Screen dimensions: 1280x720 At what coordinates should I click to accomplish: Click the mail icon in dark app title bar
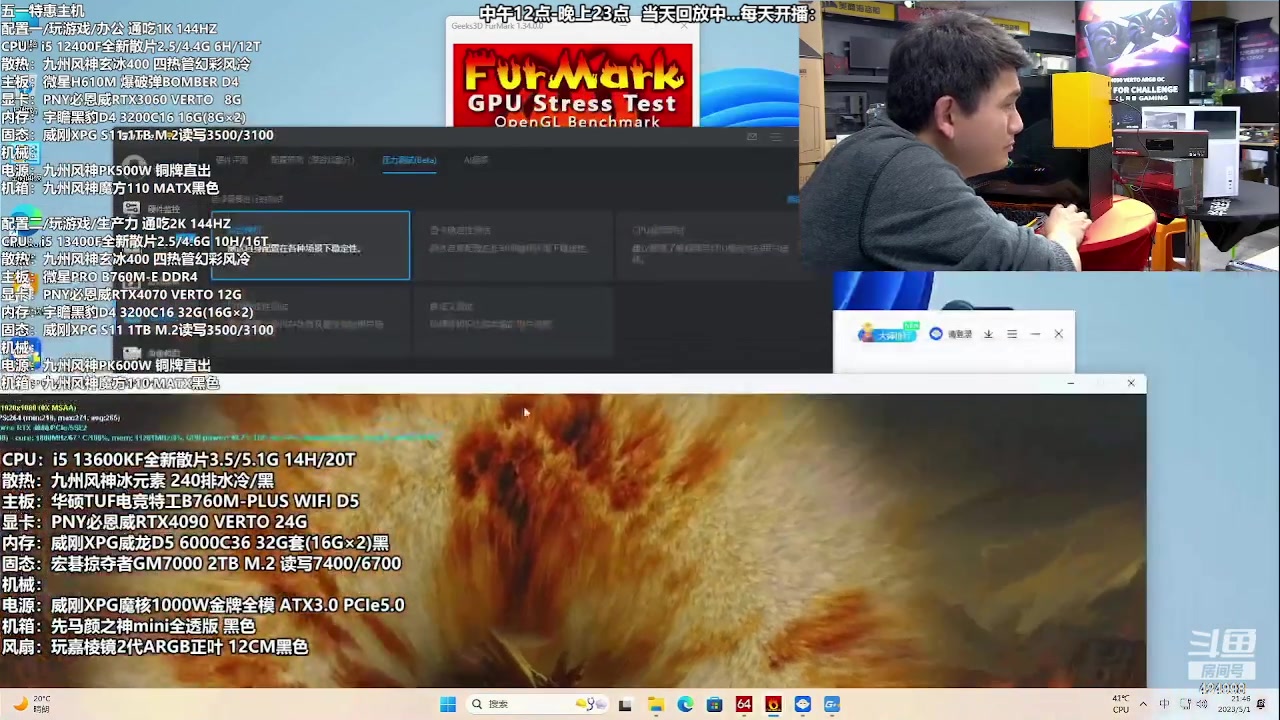click(x=752, y=136)
